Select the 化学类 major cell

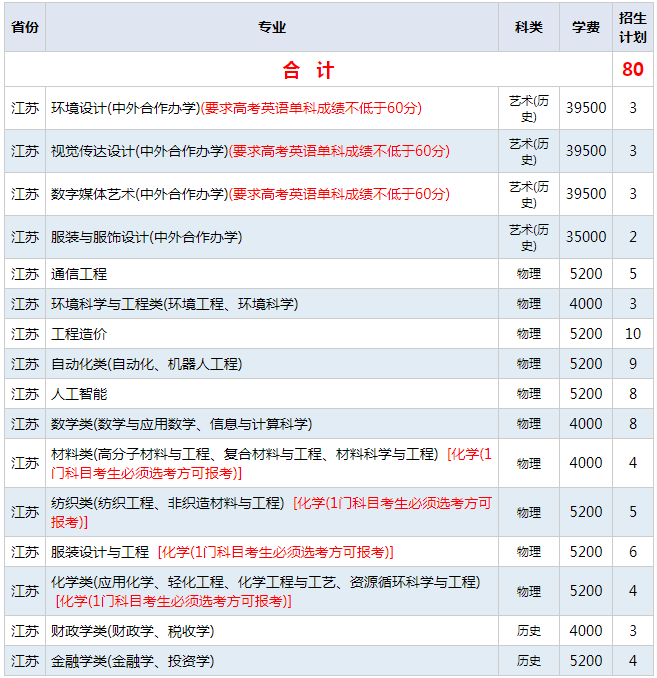coord(272,591)
